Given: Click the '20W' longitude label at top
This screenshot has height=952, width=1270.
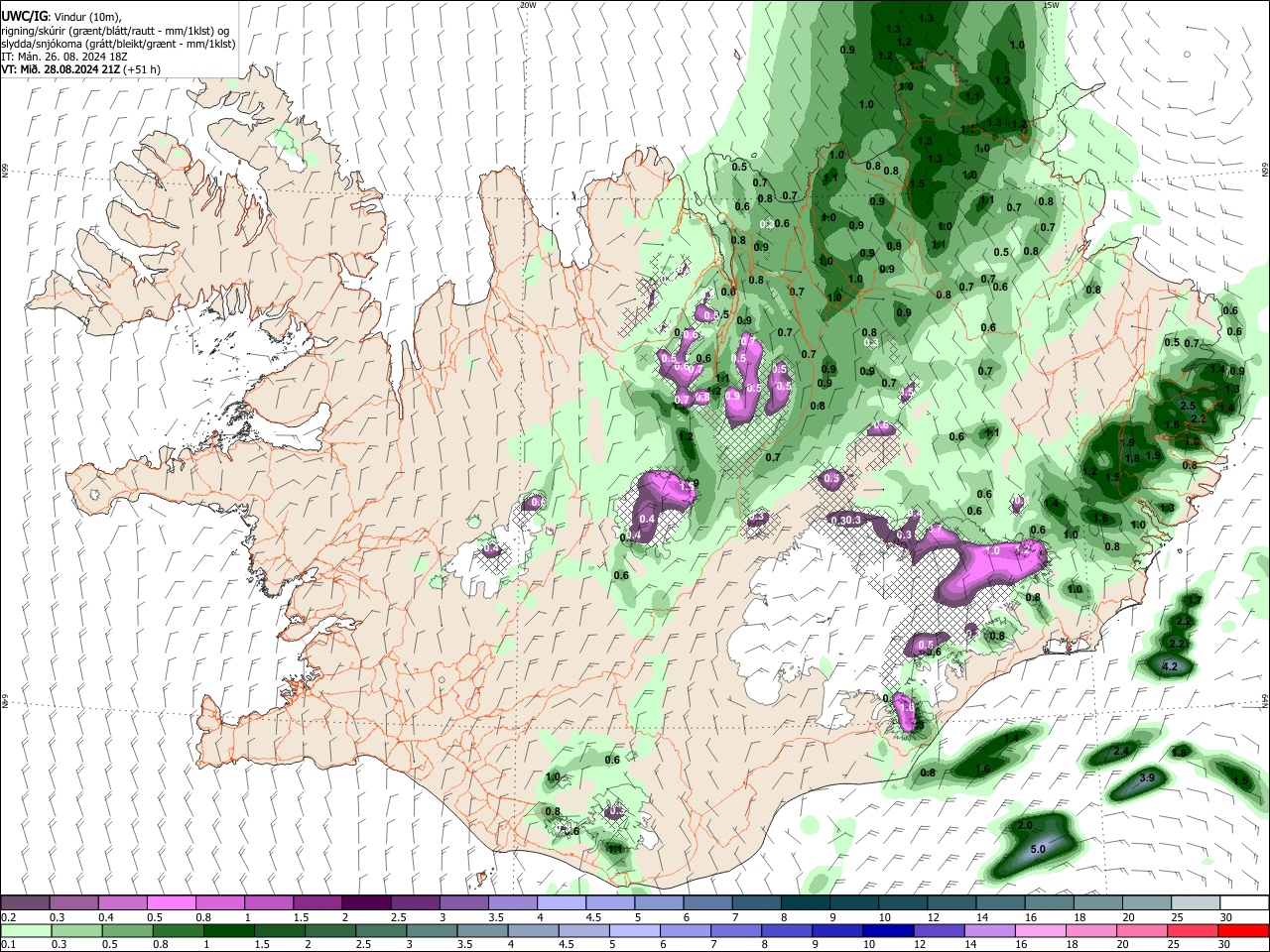Looking at the screenshot, I should point(527,5).
